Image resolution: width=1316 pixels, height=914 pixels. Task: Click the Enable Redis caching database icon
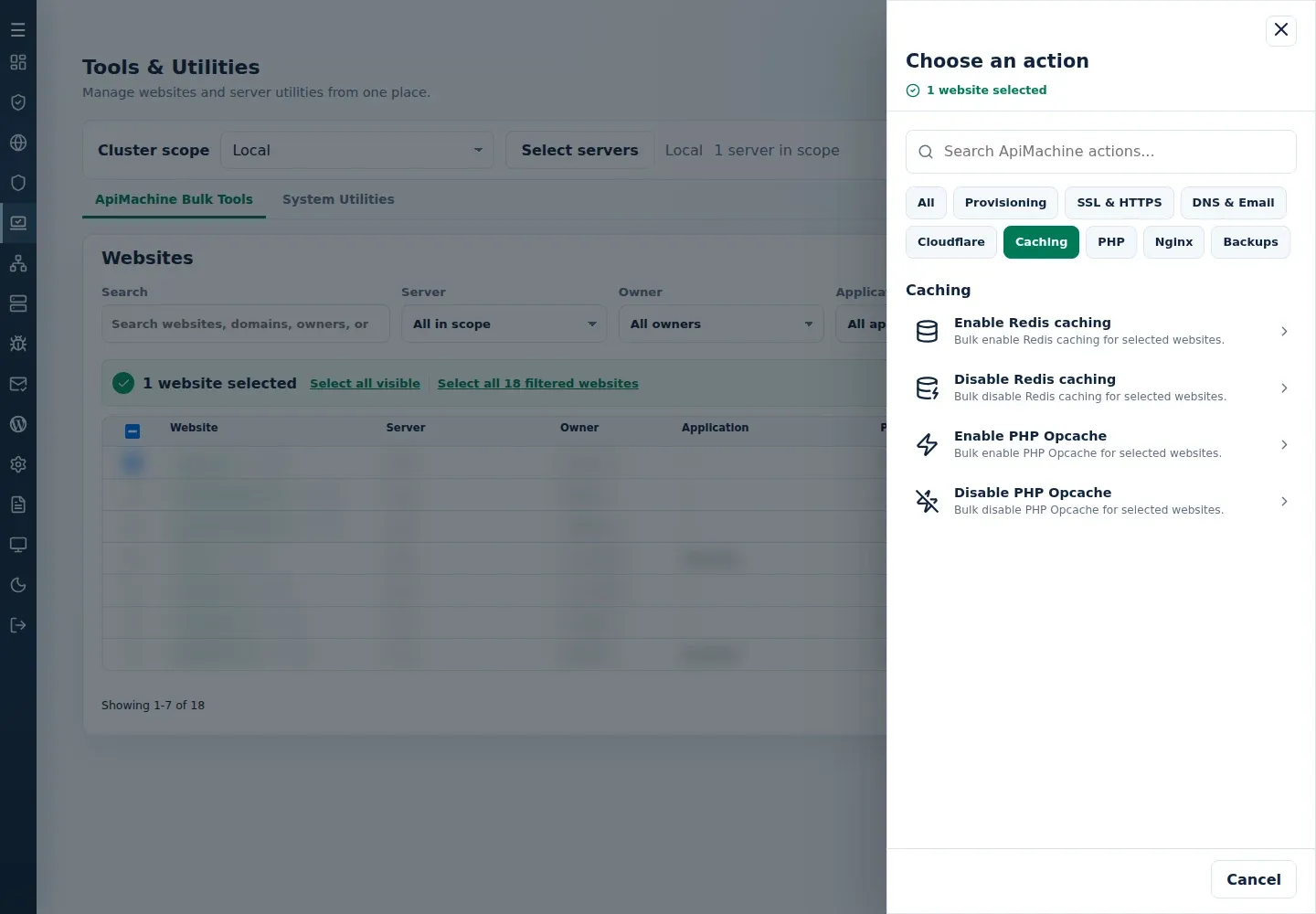click(x=928, y=332)
